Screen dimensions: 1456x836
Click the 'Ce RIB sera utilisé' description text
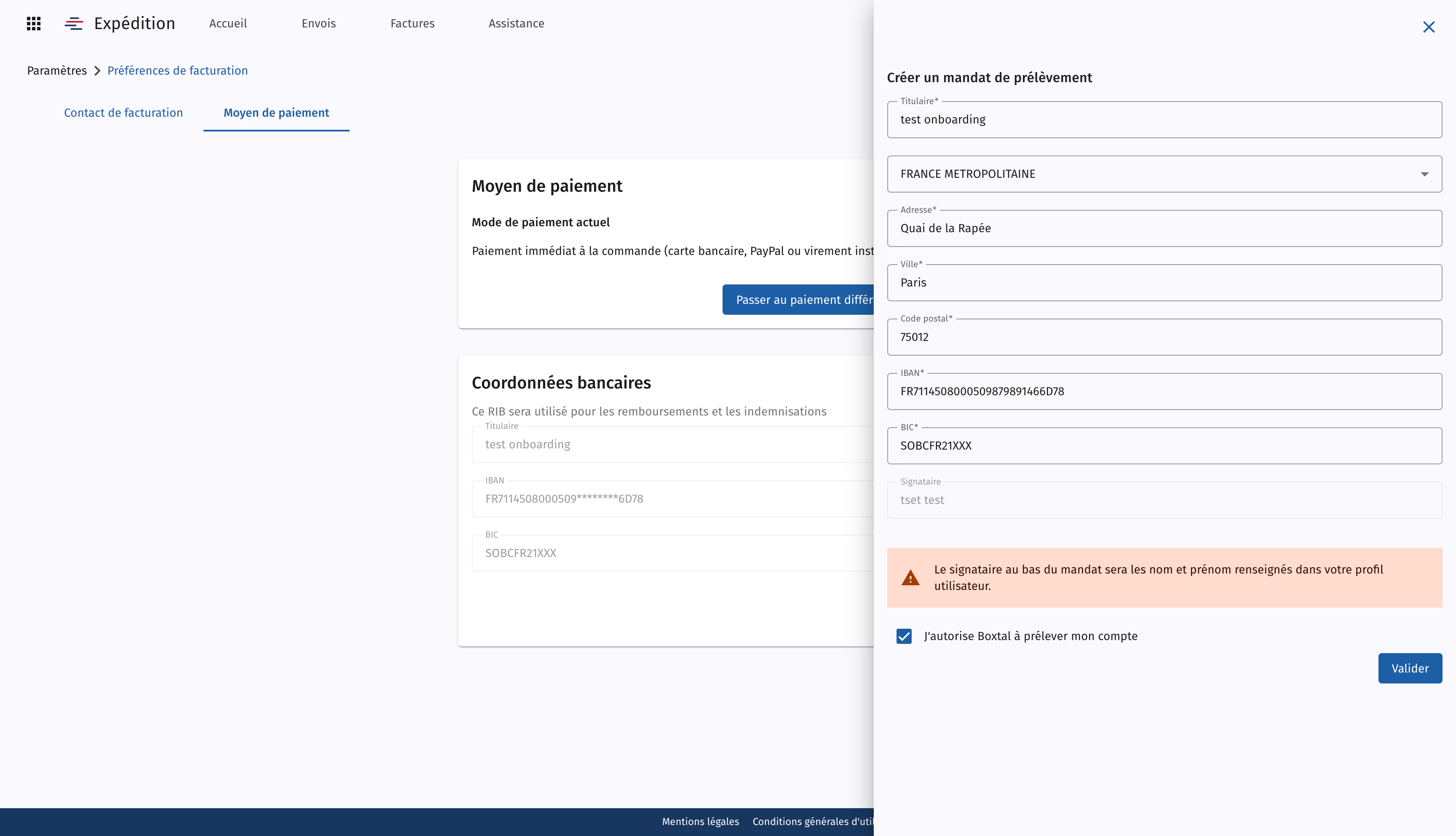coord(648,412)
